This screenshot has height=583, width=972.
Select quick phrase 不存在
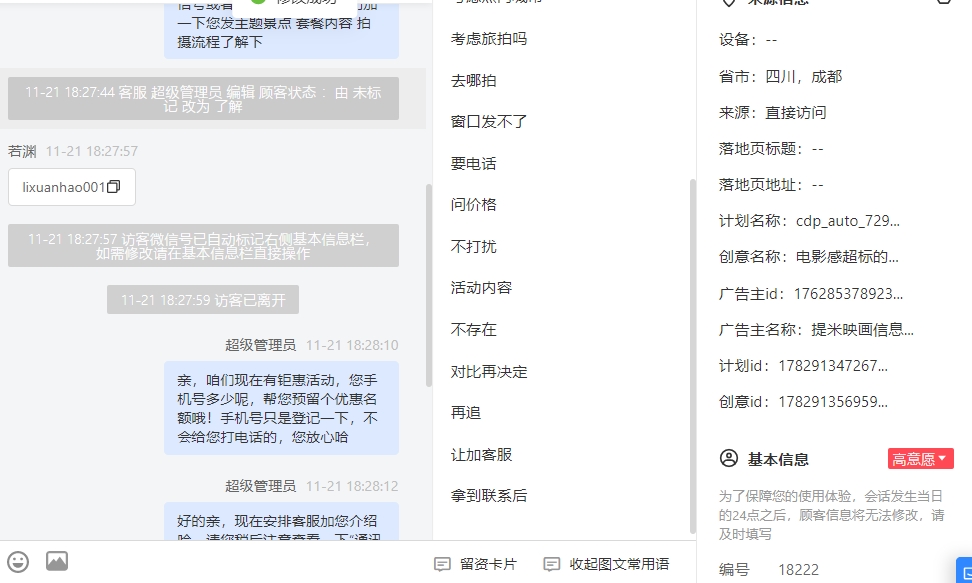tap(473, 329)
